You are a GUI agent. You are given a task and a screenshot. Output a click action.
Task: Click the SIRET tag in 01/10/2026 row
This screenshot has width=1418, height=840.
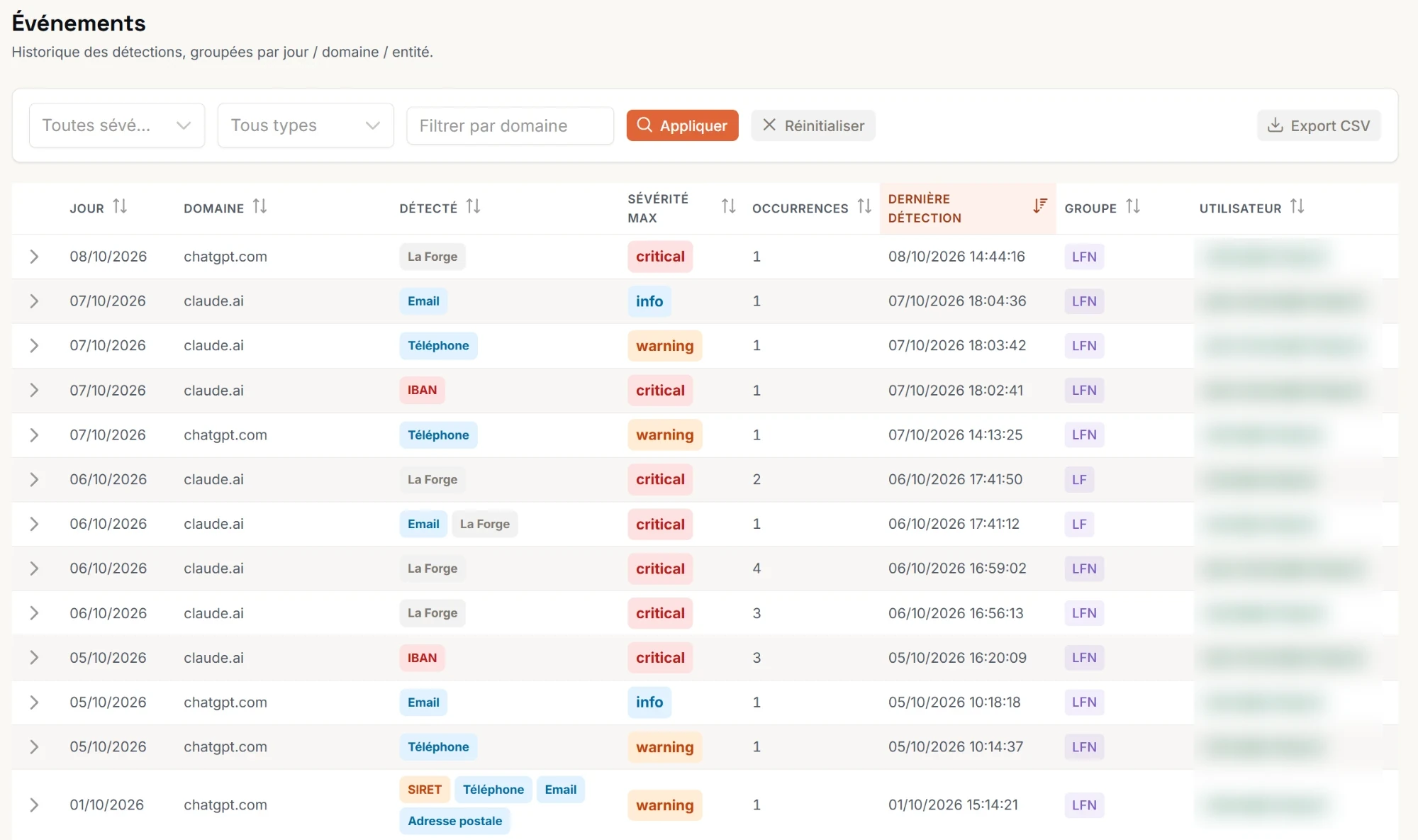(425, 790)
